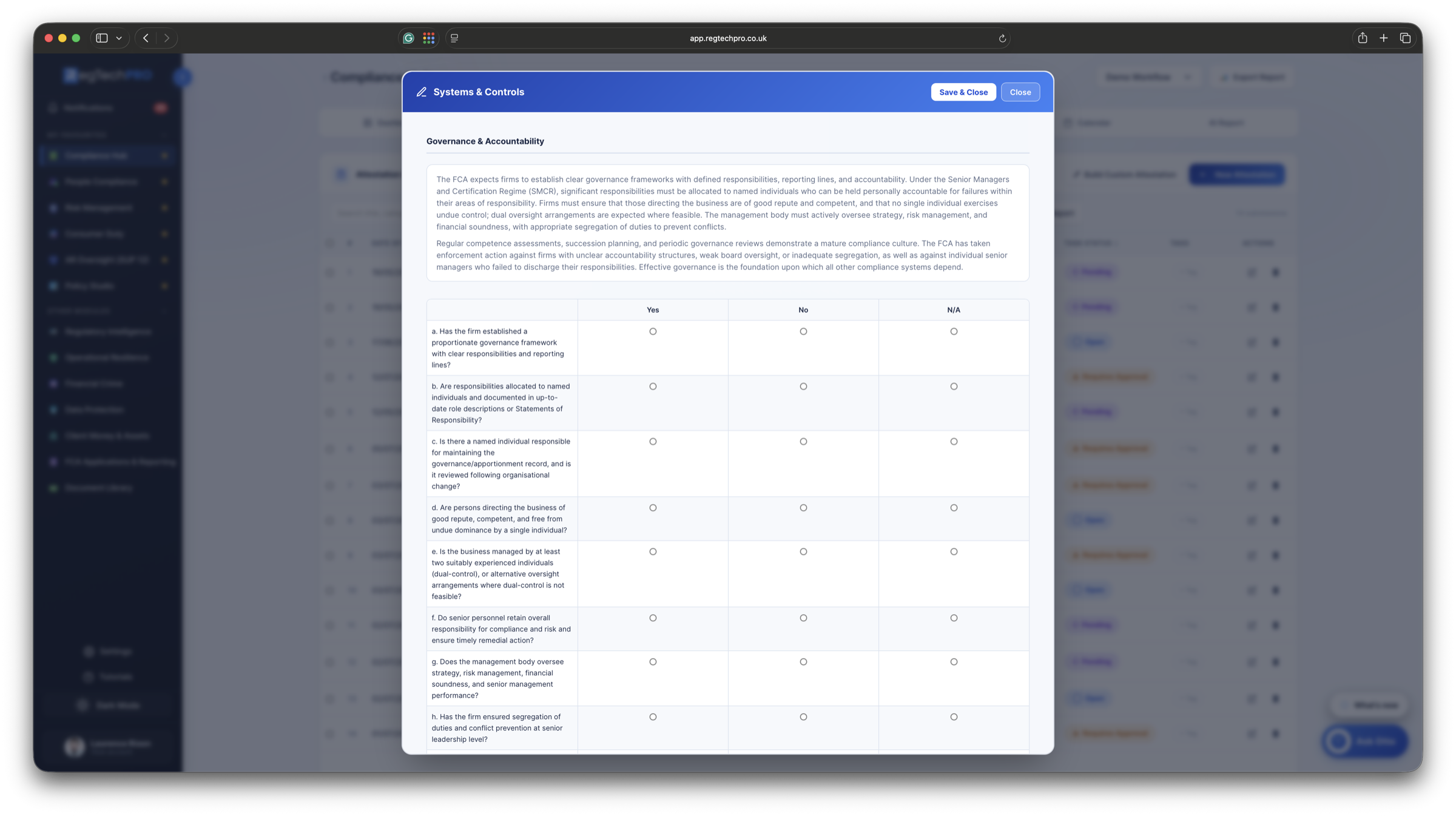Select Yes for question d good repute

[x=653, y=508]
